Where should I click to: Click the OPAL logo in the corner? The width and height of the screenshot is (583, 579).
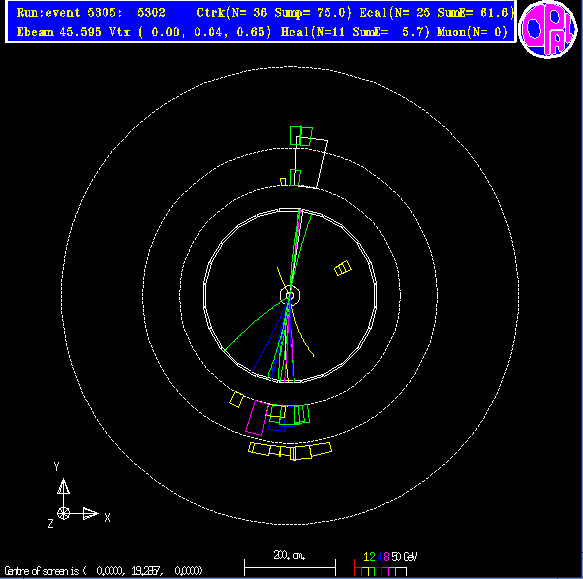[x=548, y=29]
